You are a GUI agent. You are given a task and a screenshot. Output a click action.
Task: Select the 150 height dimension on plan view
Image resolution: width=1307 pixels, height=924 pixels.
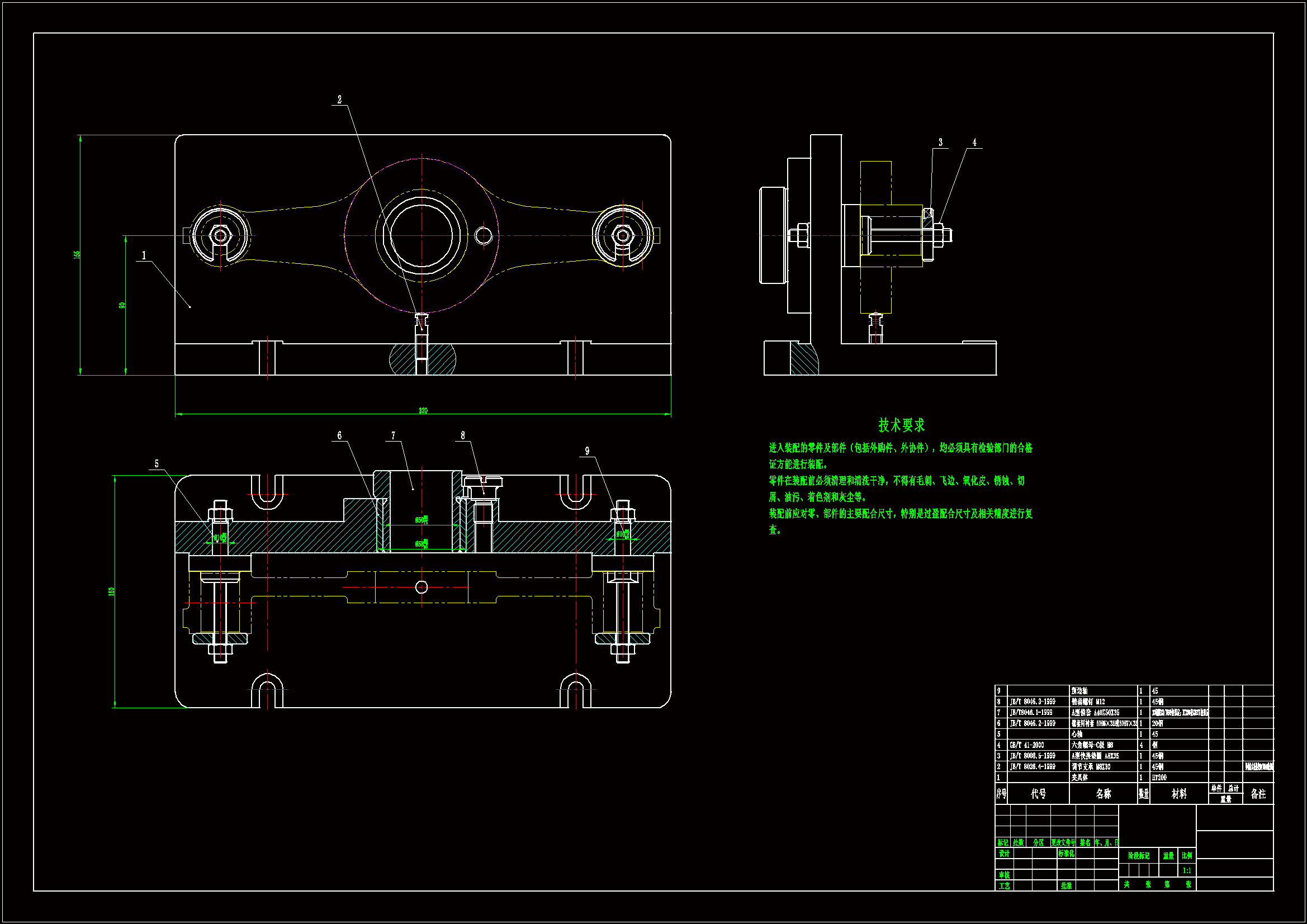click(x=112, y=591)
